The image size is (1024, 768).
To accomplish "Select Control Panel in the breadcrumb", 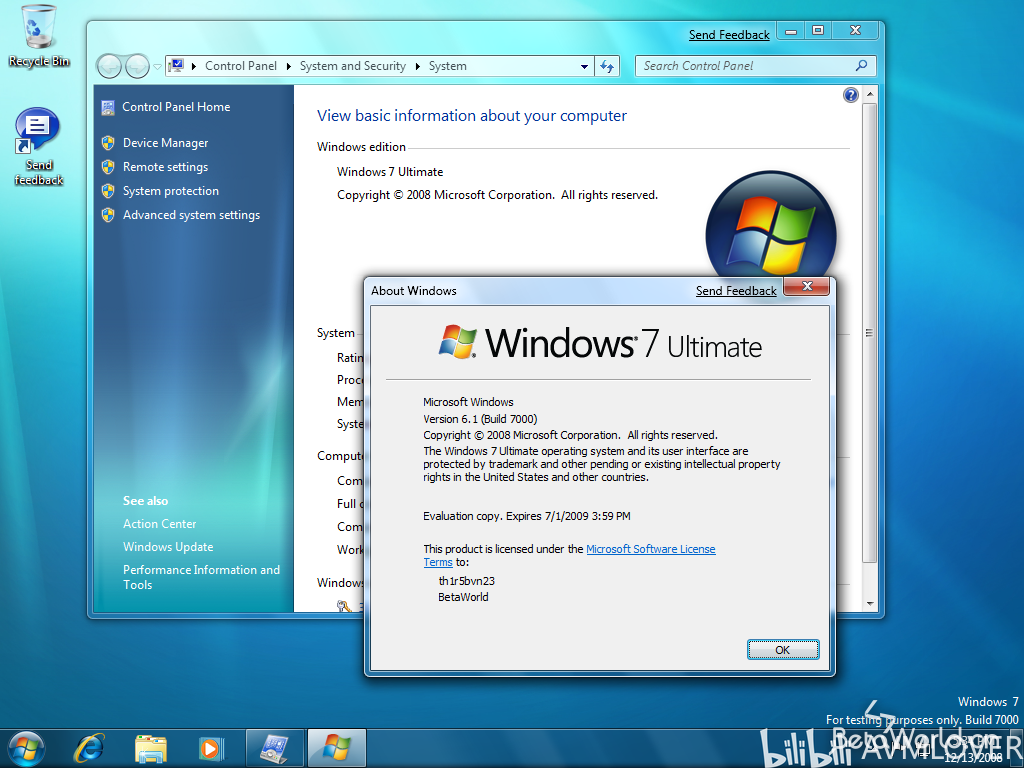I will (x=240, y=66).
